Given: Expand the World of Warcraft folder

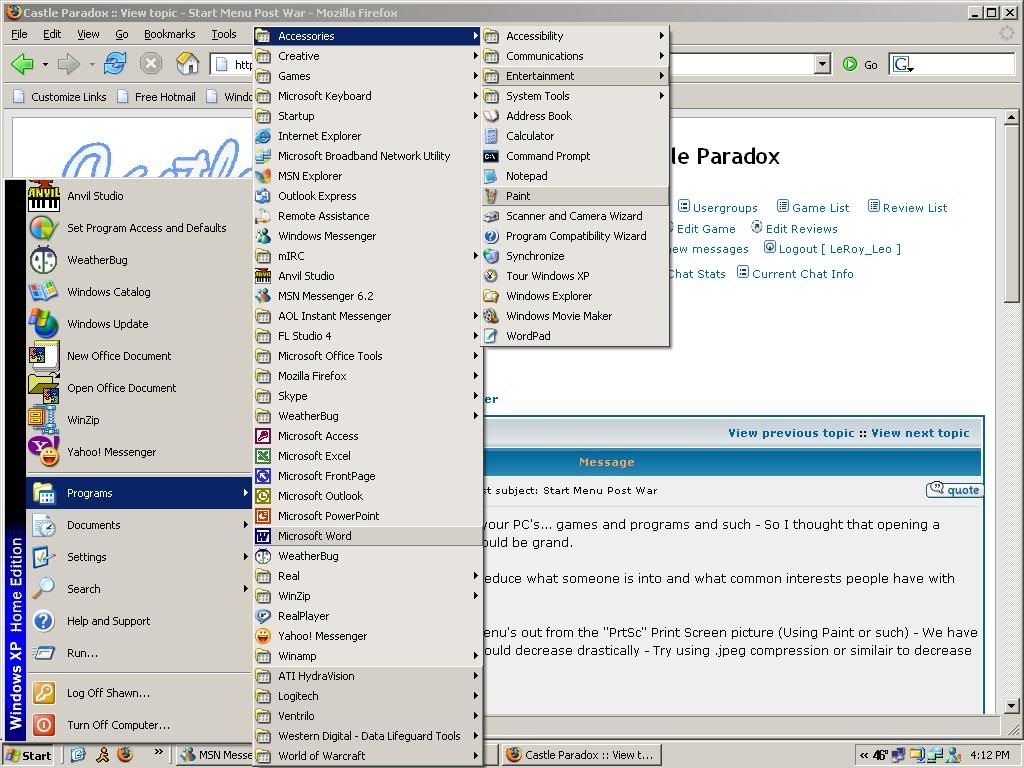Looking at the screenshot, I should click(x=368, y=756).
